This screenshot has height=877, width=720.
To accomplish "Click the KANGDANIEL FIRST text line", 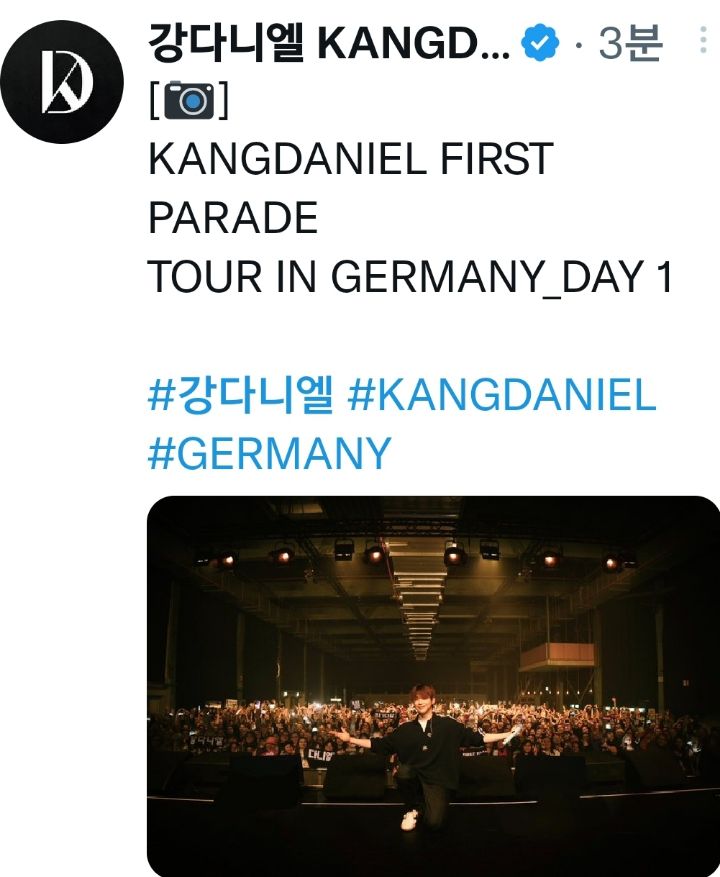I will (350, 160).
